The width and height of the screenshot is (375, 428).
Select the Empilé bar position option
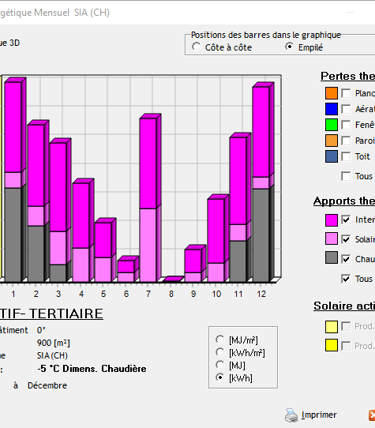(289, 47)
